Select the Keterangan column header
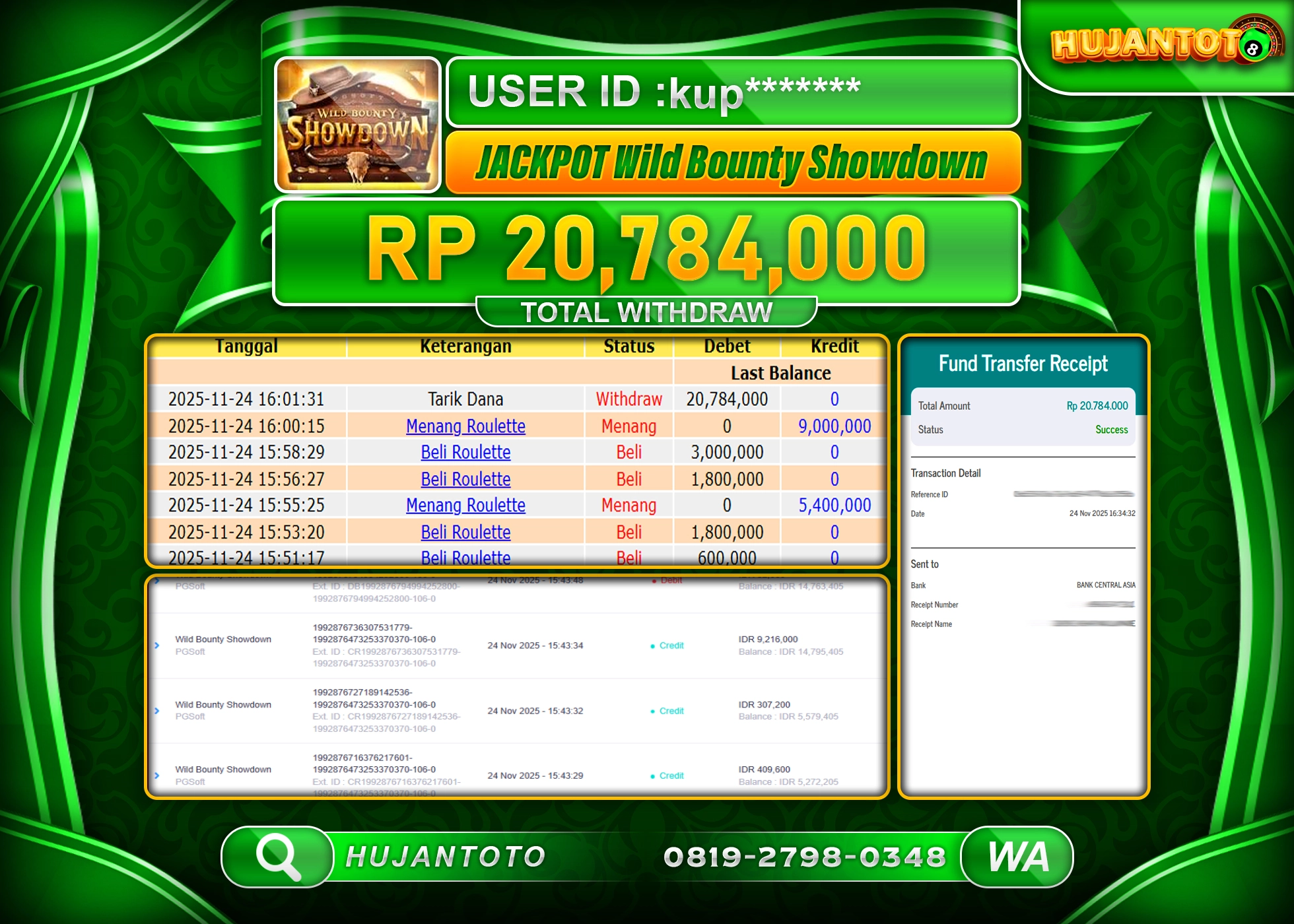This screenshot has height=924, width=1294. point(466,345)
